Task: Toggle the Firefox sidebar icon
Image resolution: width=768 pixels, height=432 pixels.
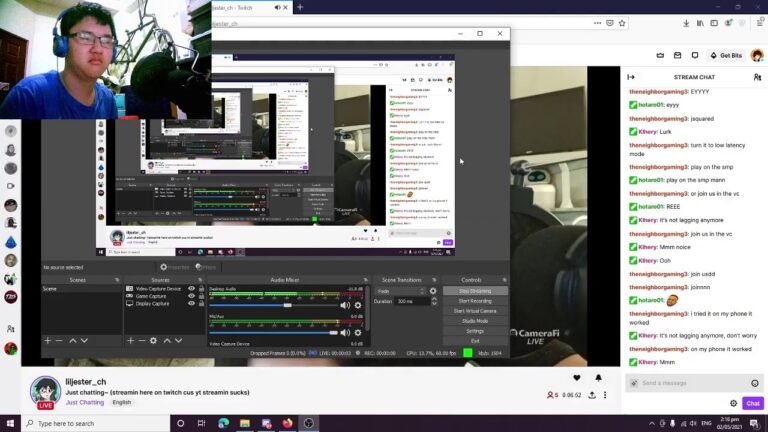Action: pyautogui.click(x=714, y=23)
